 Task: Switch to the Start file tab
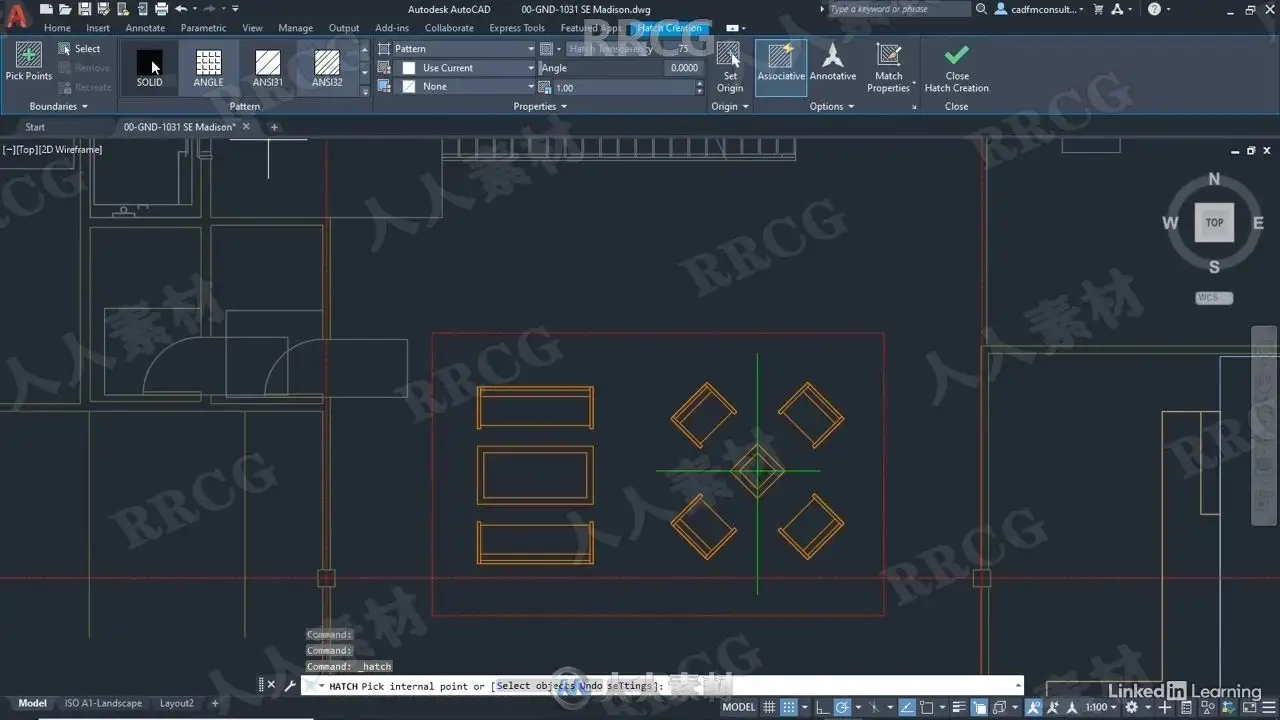(35, 127)
